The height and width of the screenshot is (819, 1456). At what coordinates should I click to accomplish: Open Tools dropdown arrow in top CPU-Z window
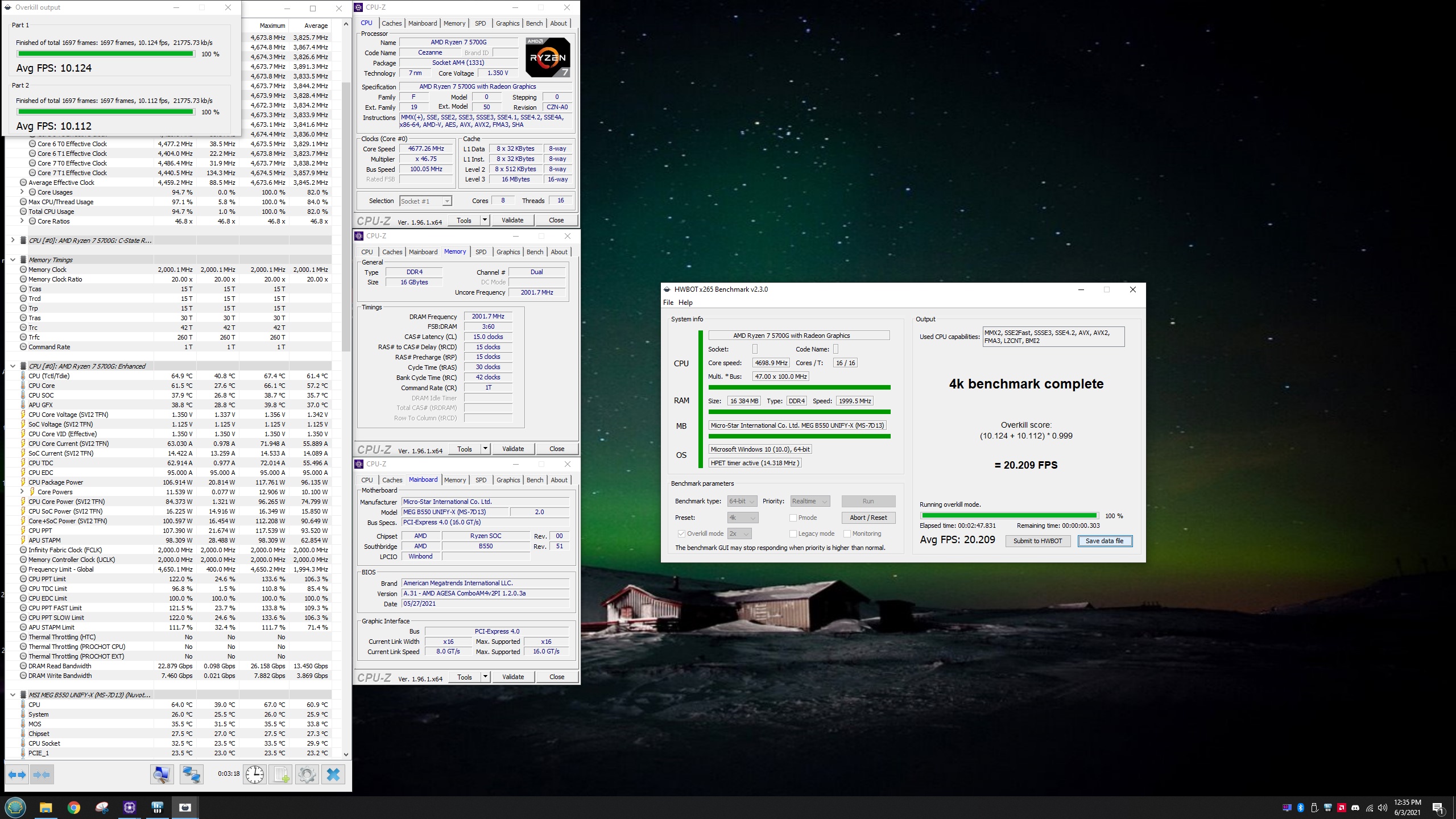(x=485, y=220)
